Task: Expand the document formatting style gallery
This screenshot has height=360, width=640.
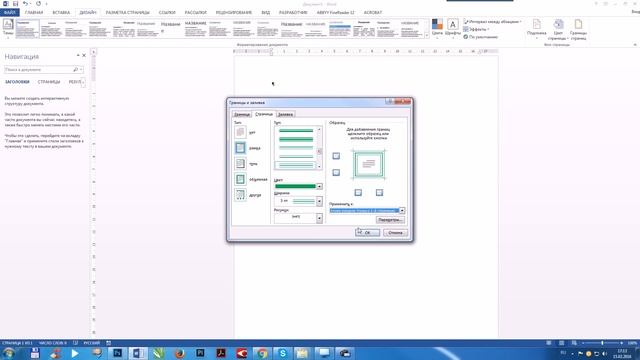Action: [427, 36]
